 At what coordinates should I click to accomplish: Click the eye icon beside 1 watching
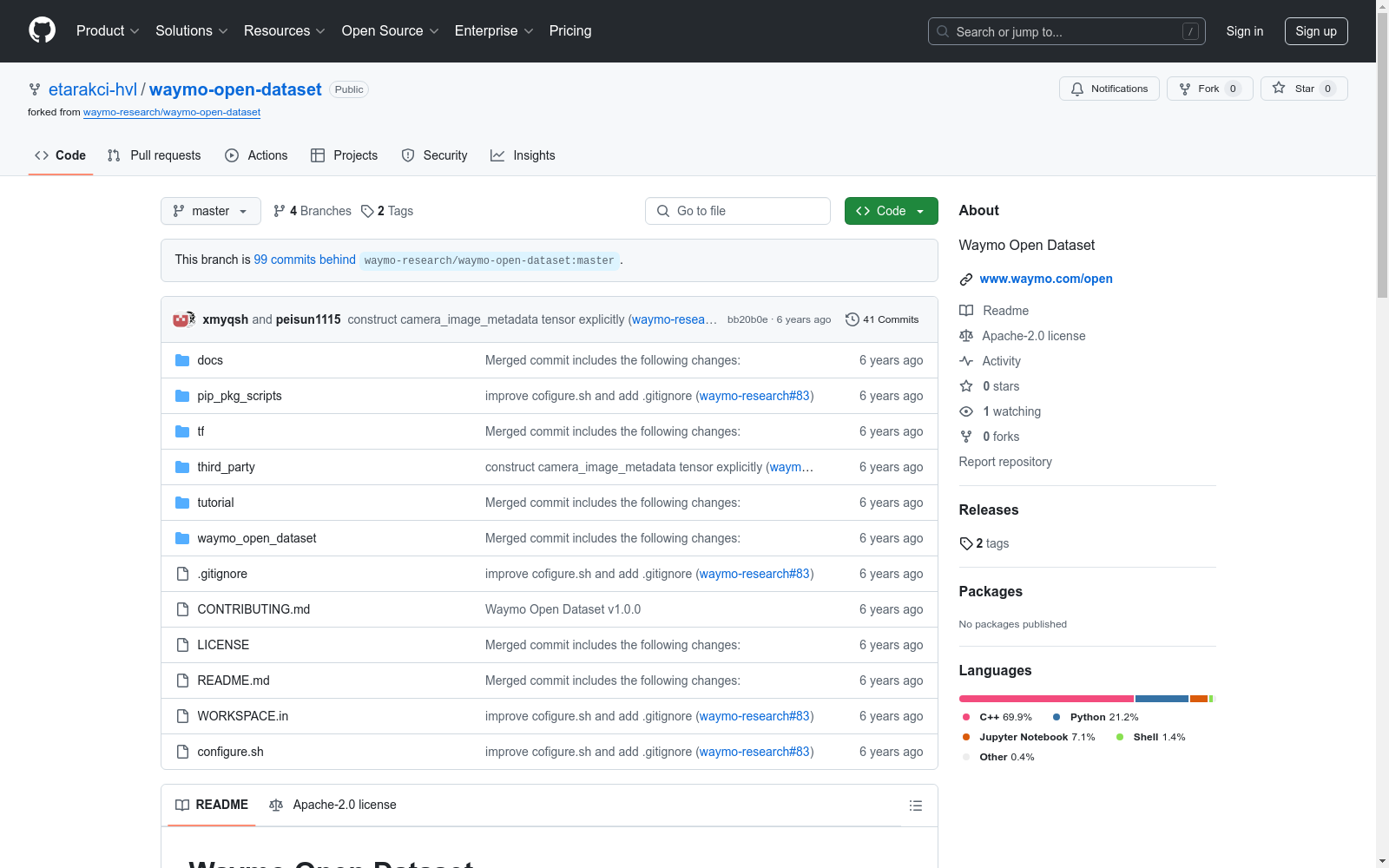pyautogui.click(x=966, y=411)
